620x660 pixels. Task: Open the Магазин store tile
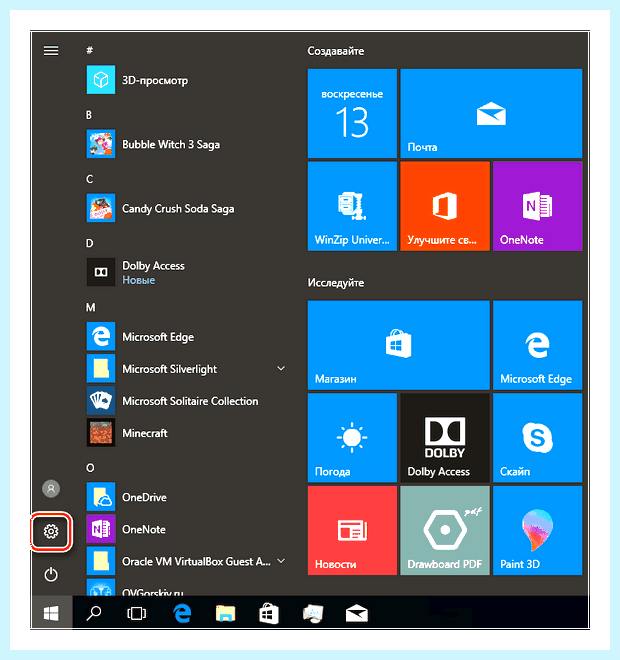[399, 345]
